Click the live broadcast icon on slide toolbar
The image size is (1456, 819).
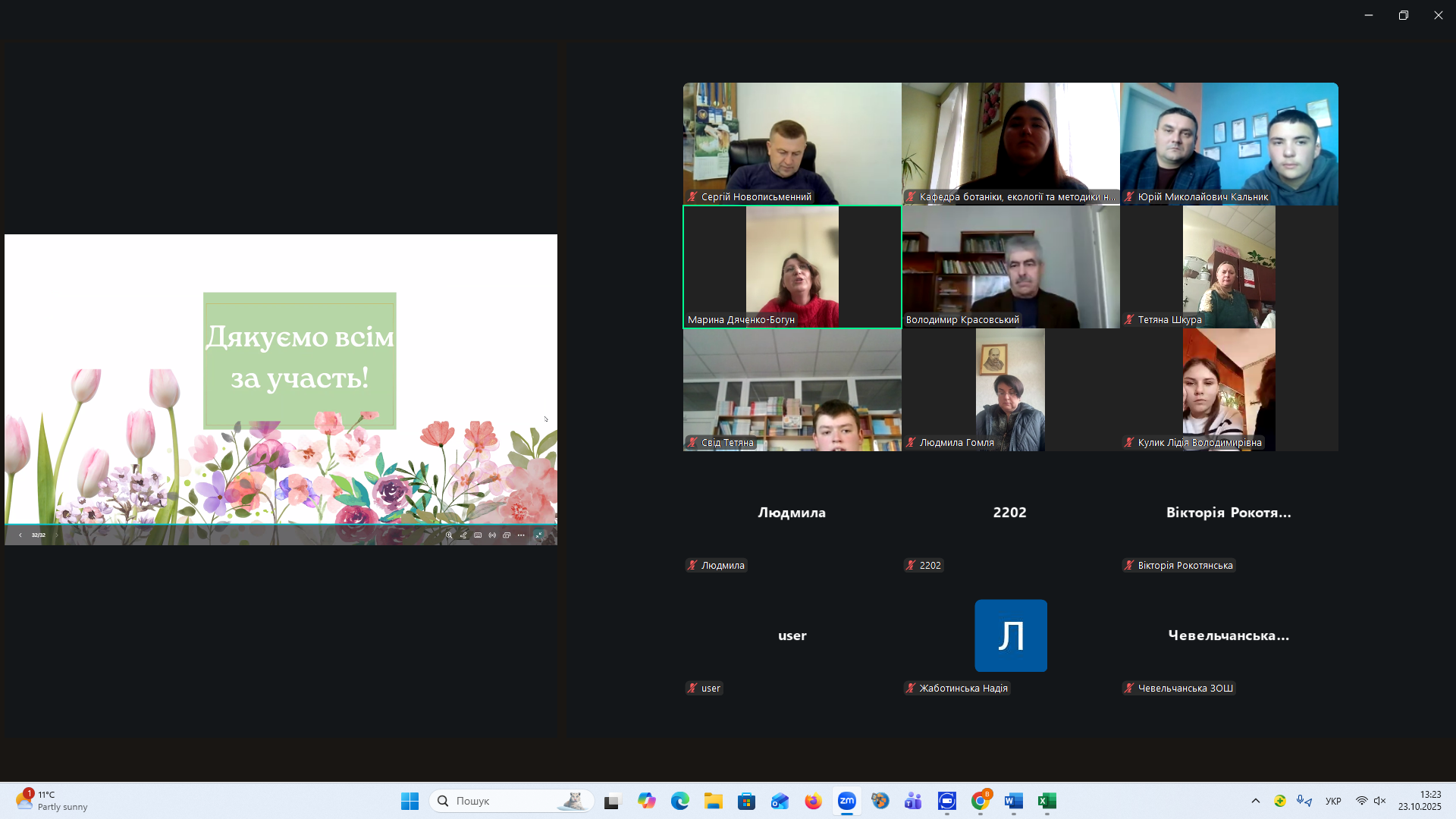[492, 535]
